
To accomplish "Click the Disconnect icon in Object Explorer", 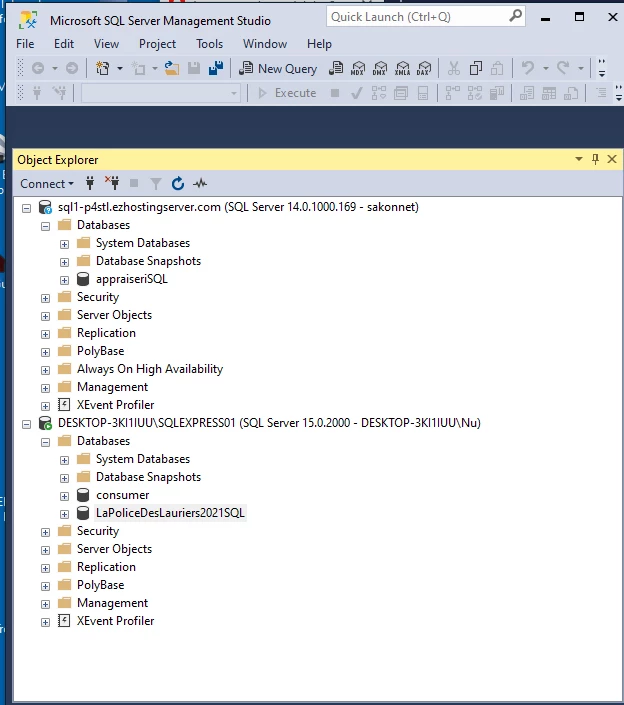I will pyautogui.click(x=112, y=183).
